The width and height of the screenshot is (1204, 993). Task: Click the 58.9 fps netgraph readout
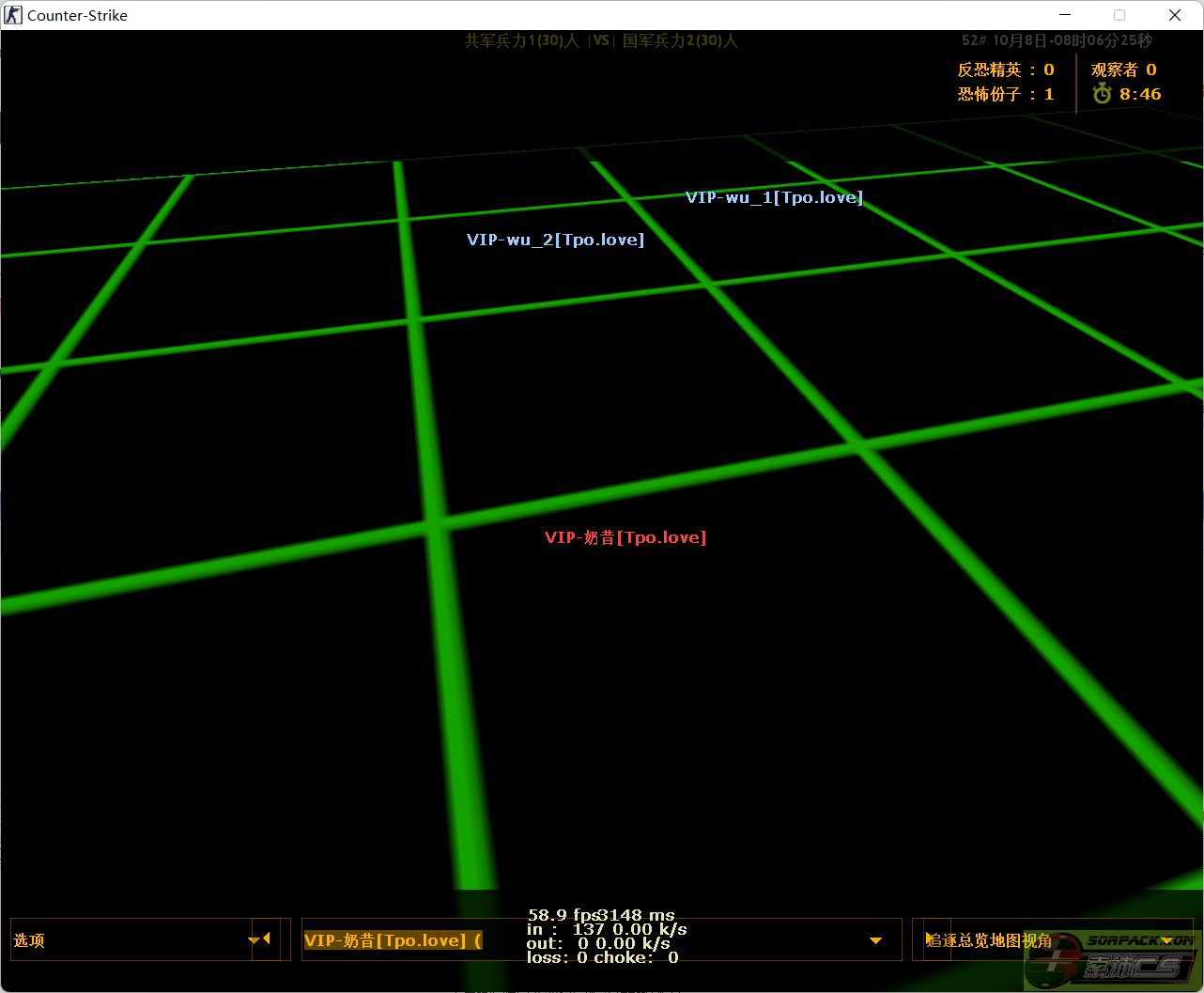point(563,915)
